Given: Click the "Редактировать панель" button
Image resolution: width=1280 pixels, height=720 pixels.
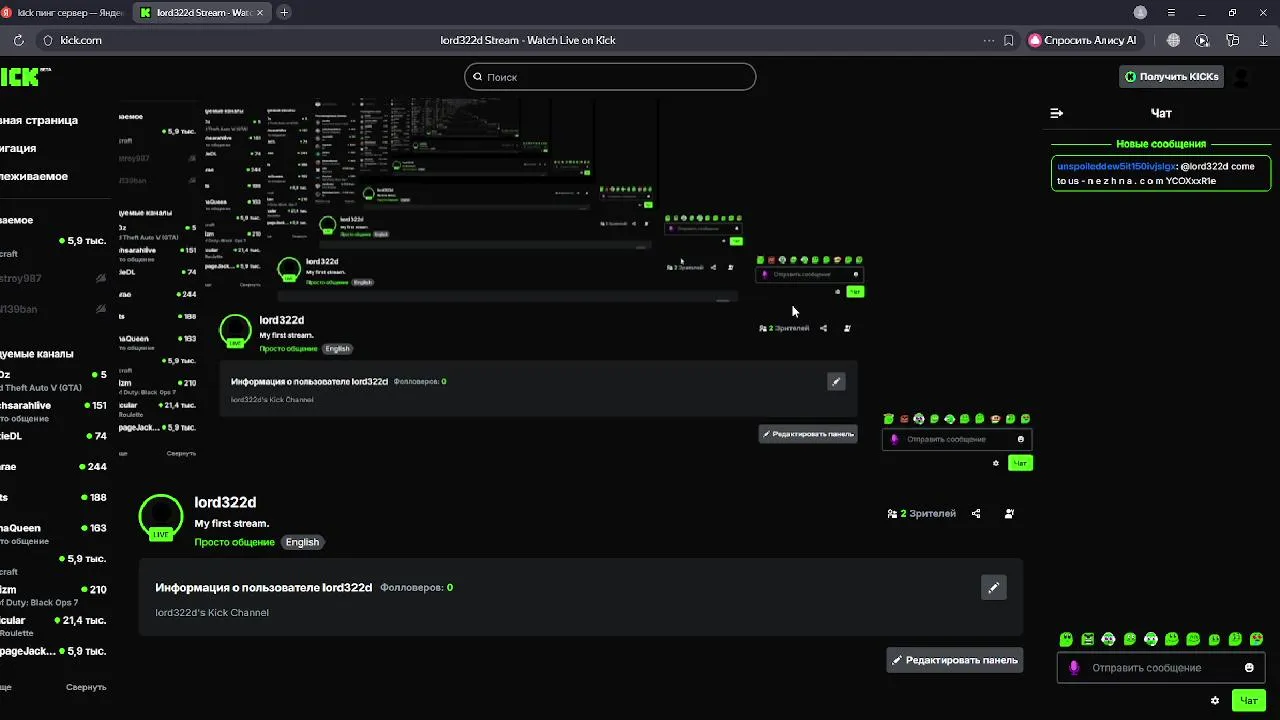Looking at the screenshot, I should tap(955, 660).
